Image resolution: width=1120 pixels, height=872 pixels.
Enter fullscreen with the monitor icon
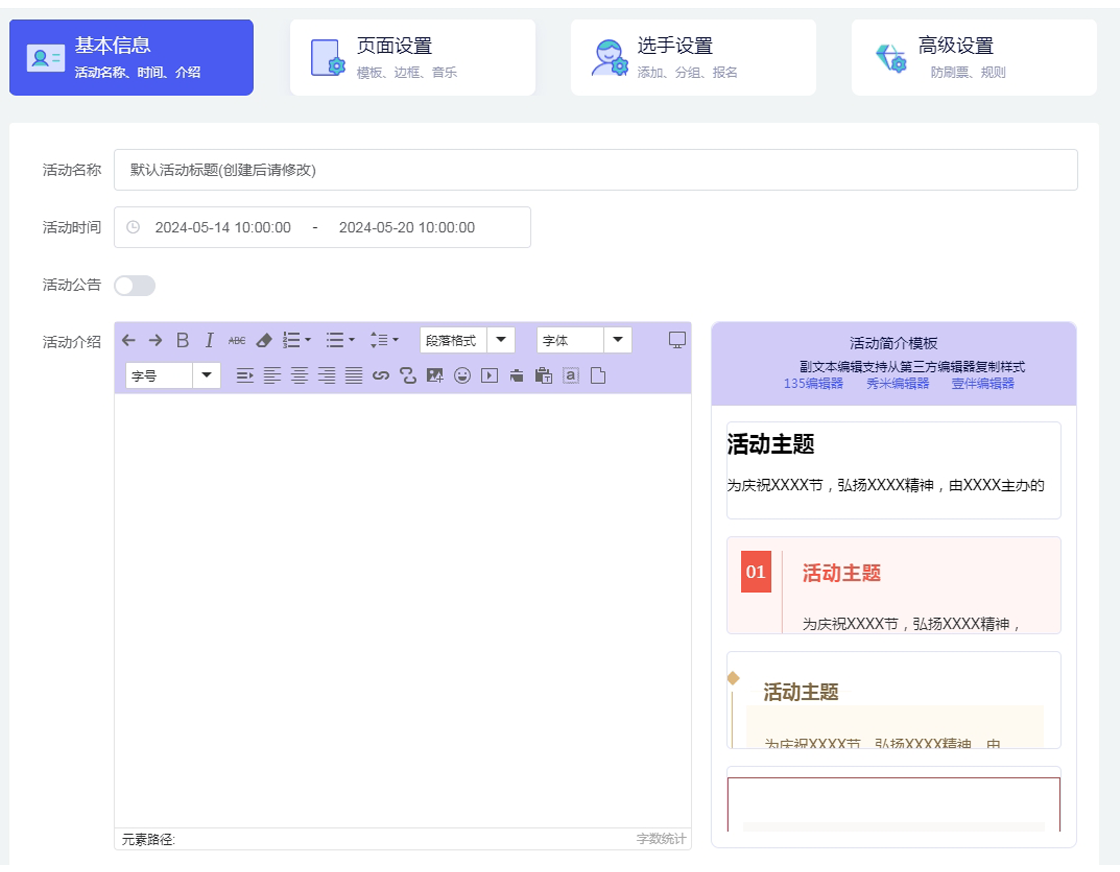click(x=677, y=340)
